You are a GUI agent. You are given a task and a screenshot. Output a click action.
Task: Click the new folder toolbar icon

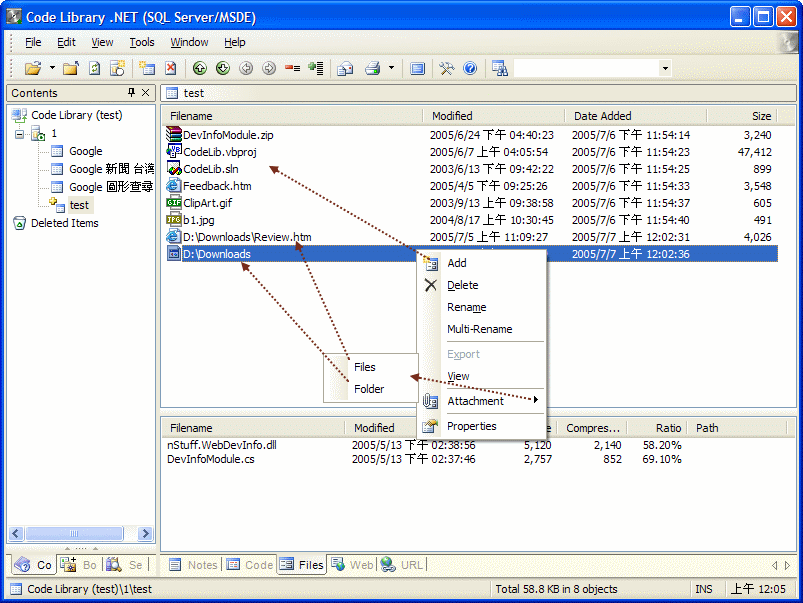(x=71, y=68)
